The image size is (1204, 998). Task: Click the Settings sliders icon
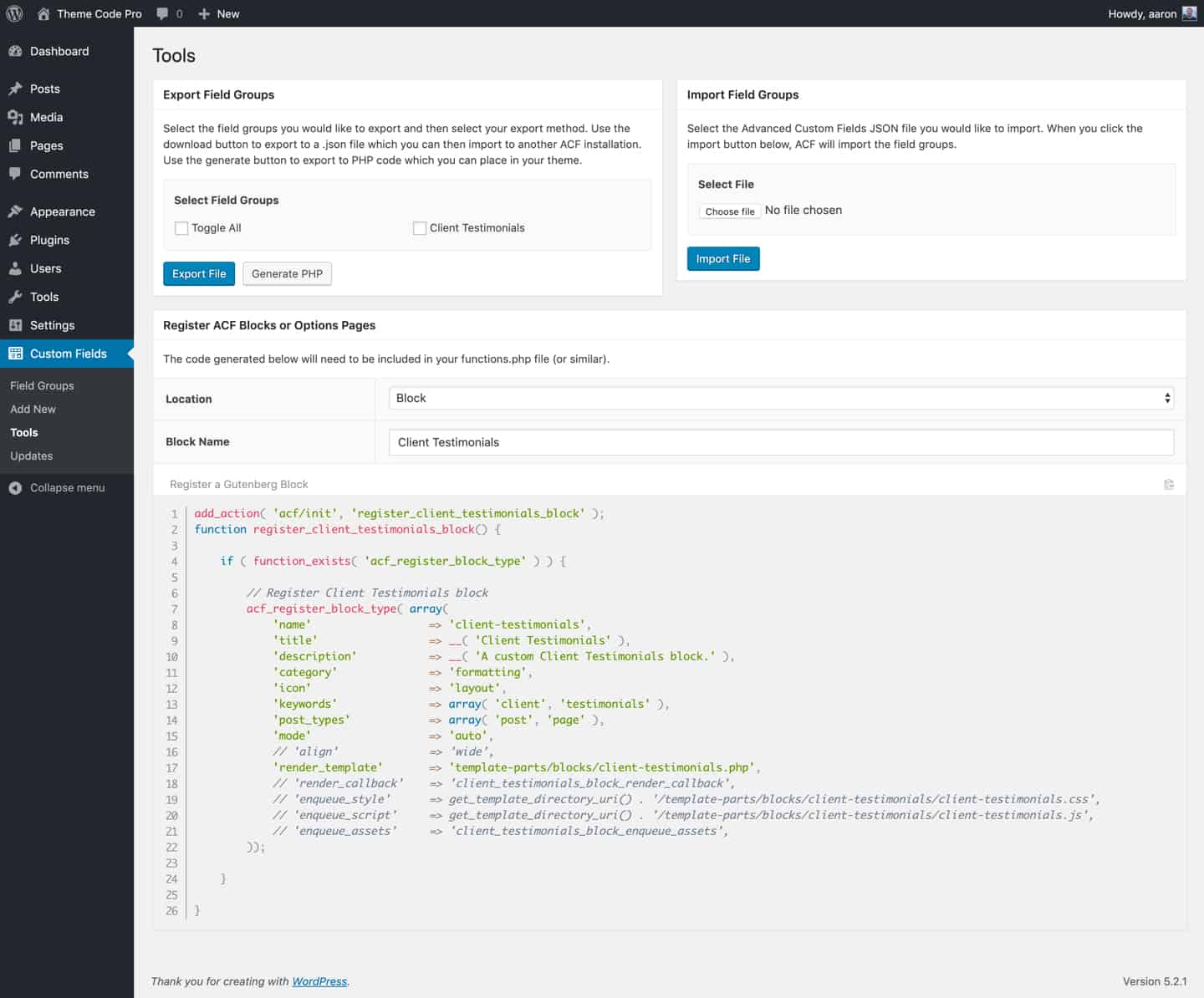(15, 325)
